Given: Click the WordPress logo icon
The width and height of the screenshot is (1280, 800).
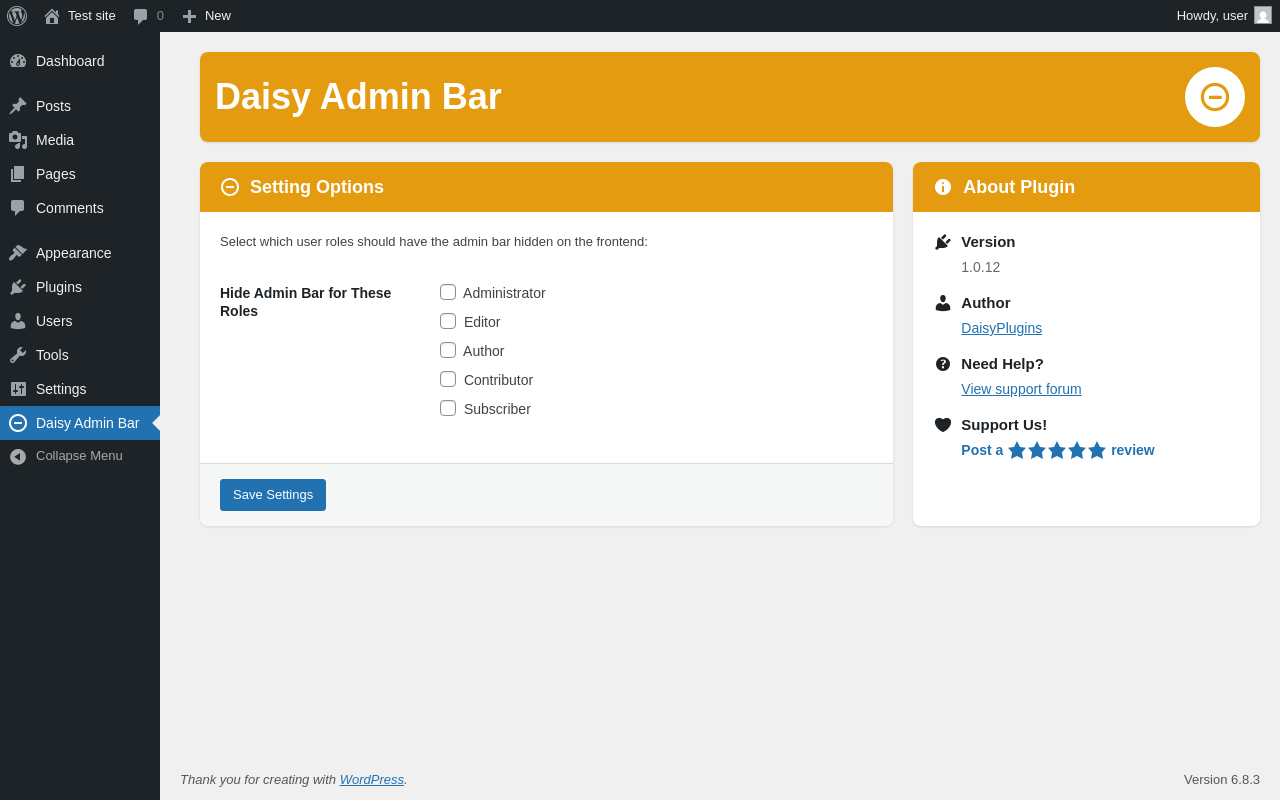Looking at the screenshot, I should pos(17,16).
